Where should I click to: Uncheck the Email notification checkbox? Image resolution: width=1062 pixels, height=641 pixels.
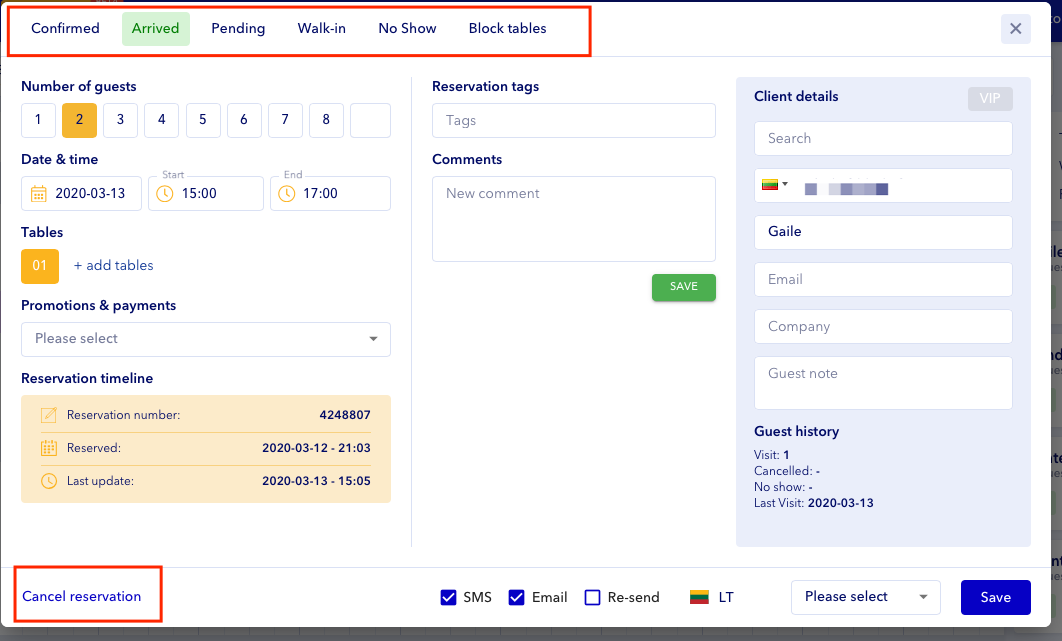[516, 597]
